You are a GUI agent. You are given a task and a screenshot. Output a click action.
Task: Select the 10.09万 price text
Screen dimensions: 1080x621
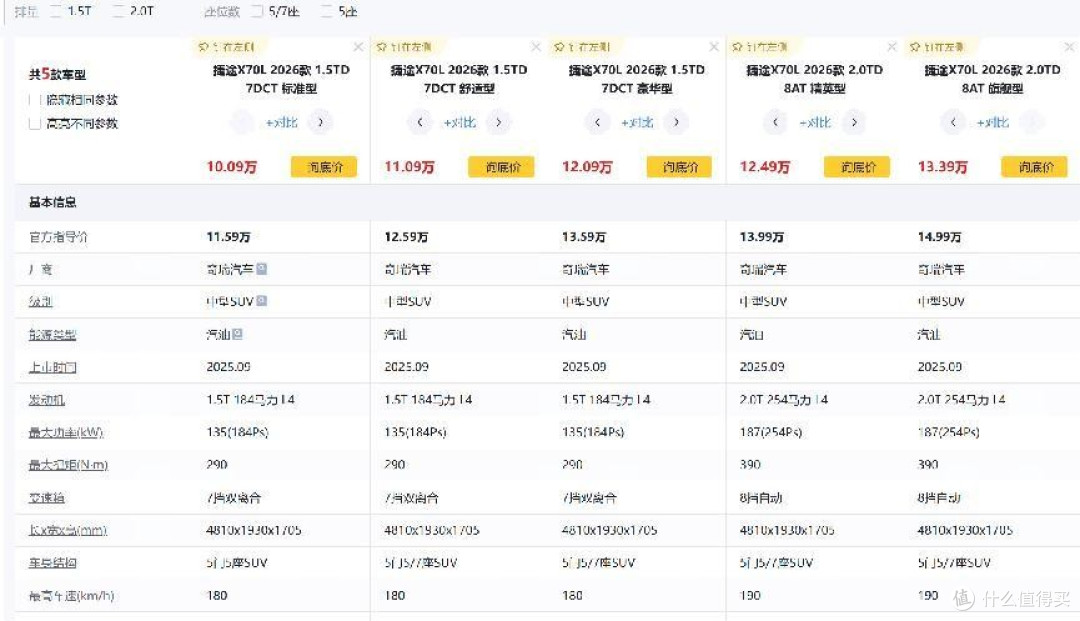pos(231,167)
